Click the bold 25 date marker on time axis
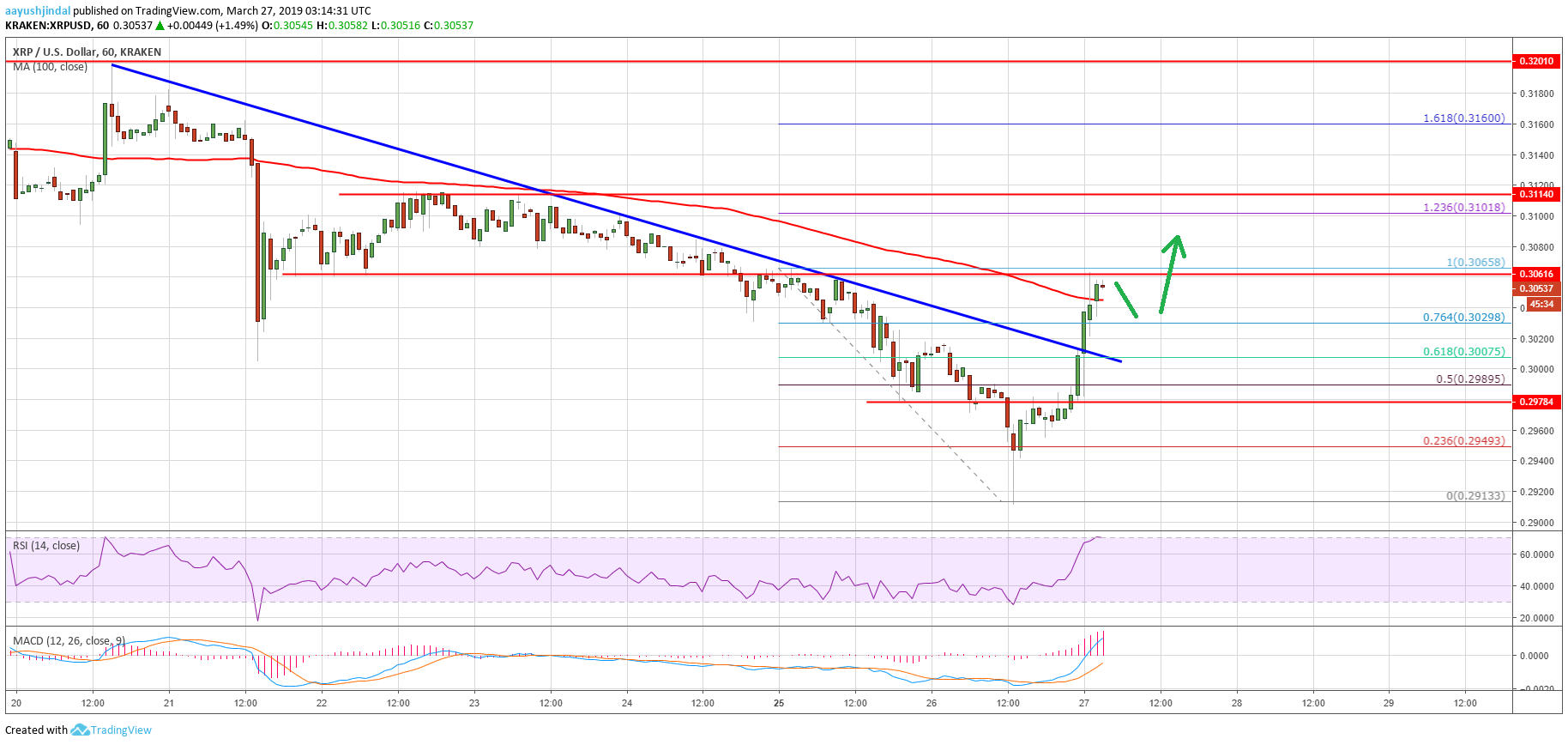The image size is (1568, 745). click(779, 703)
